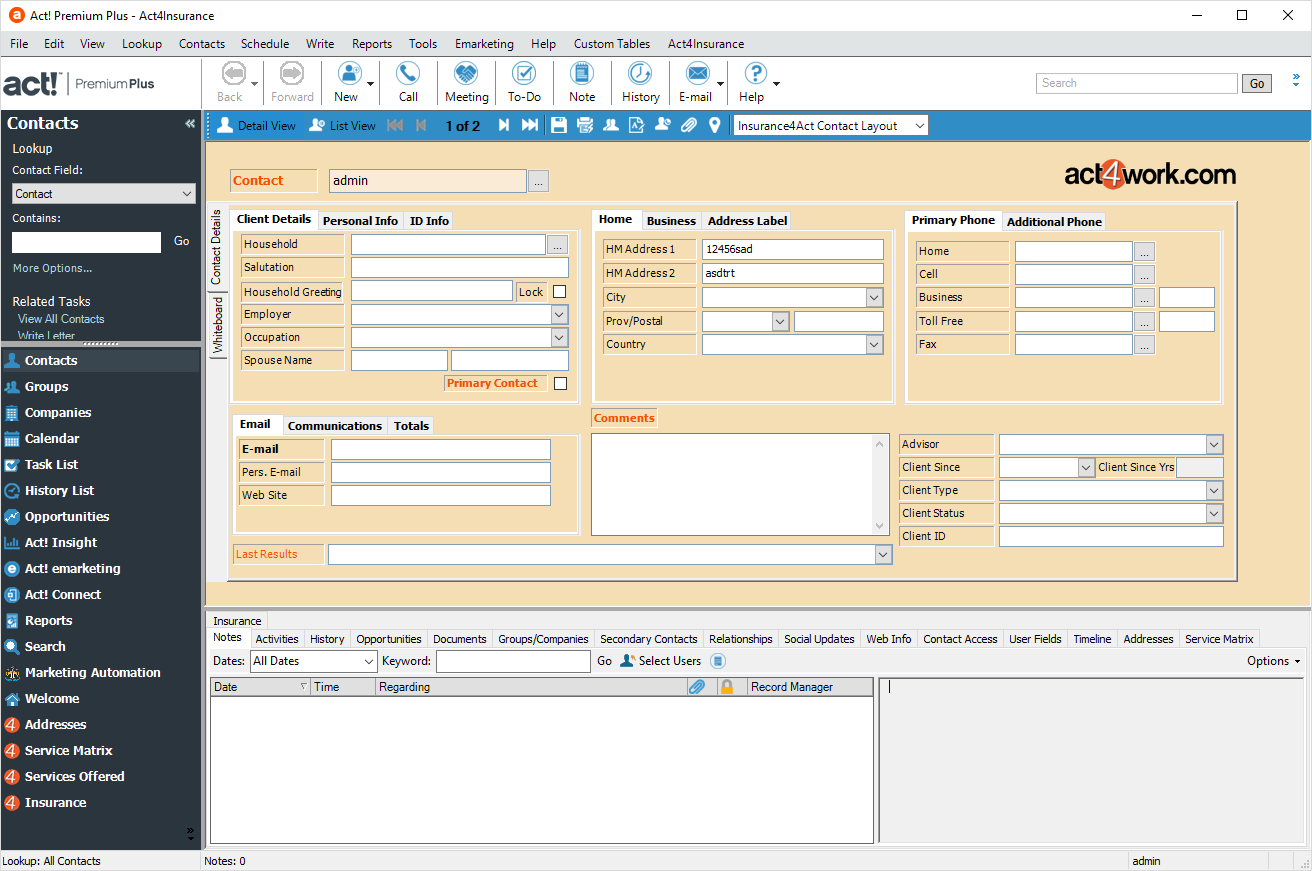Open the Country dropdown
Image resolution: width=1312 pixels, height=871 pixels.
(x=874, y=344)
